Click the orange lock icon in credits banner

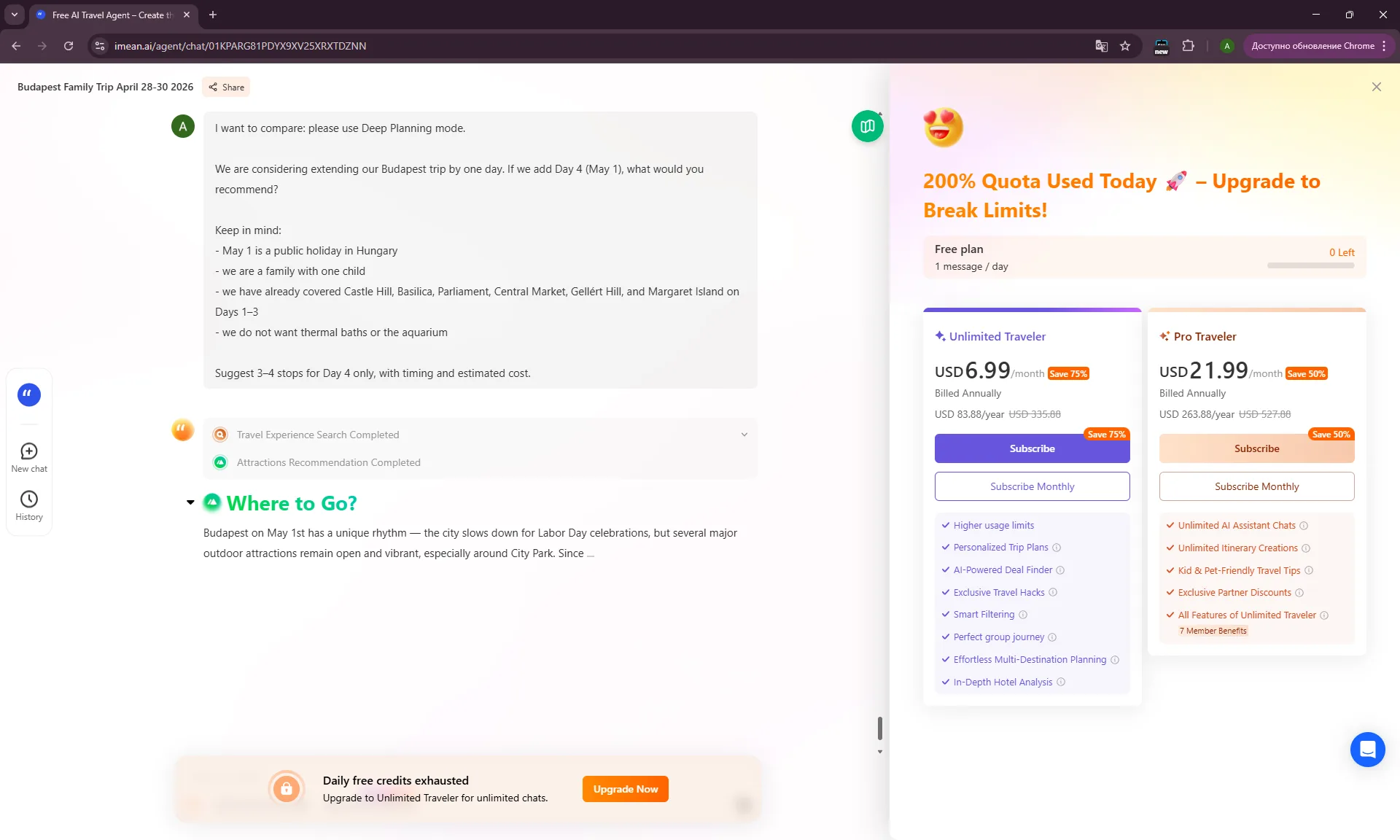click(287, 788)
